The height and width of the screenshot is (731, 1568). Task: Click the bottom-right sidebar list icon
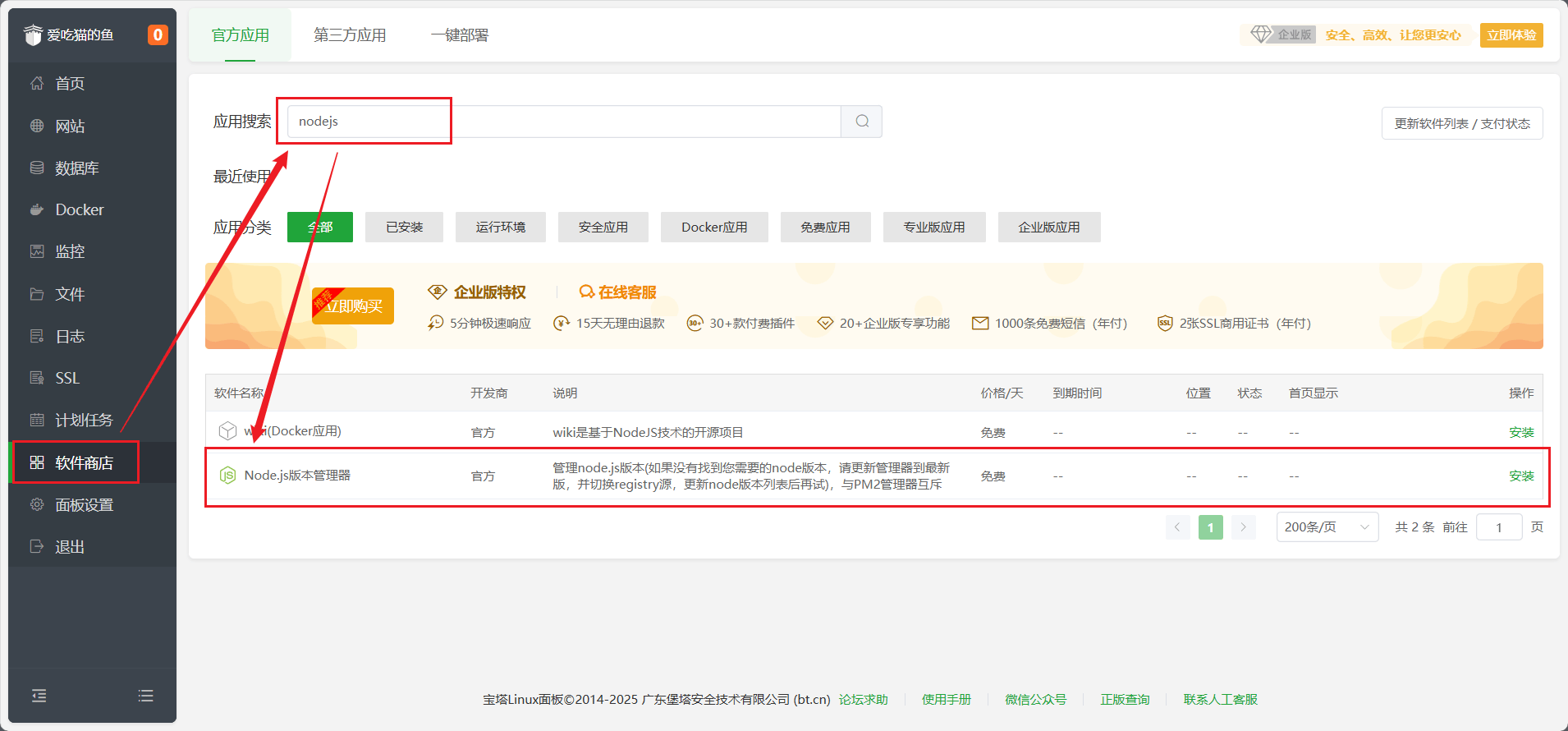(146, 696)
